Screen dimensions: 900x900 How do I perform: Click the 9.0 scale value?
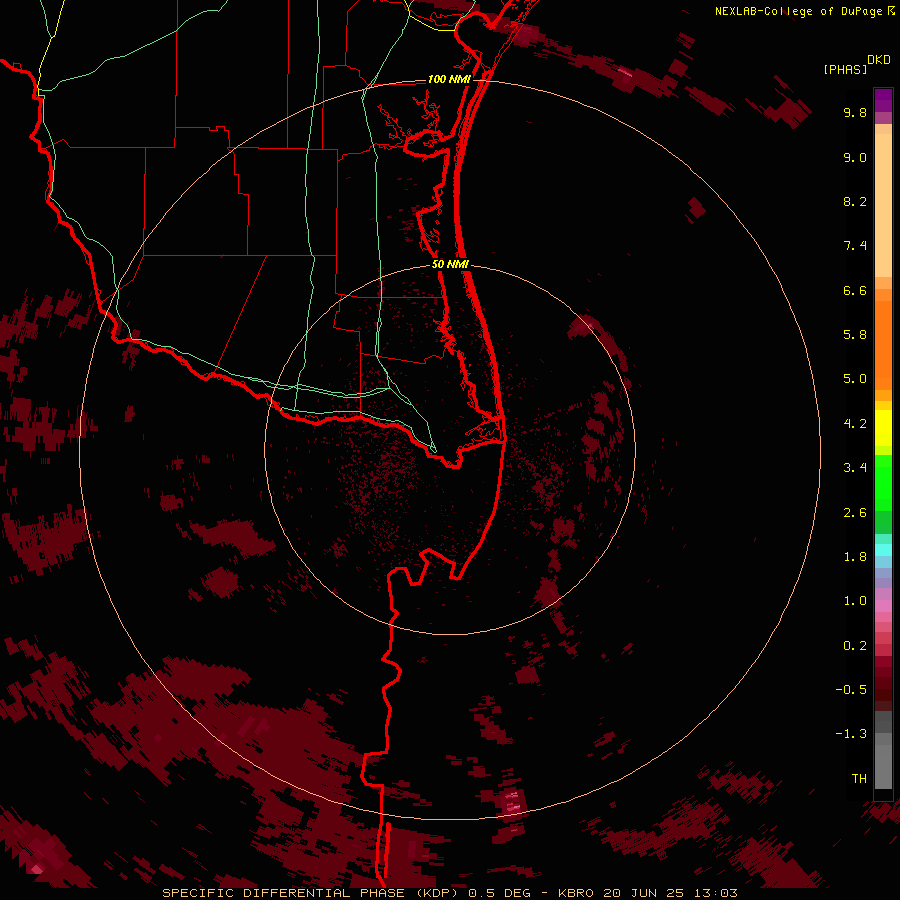point(855,157)
